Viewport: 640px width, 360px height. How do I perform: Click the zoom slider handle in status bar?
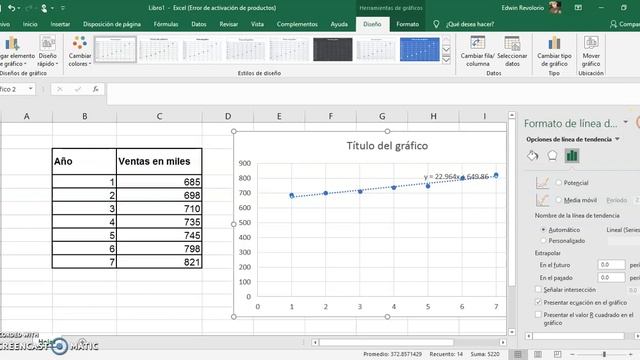click(x=604, y=354)
